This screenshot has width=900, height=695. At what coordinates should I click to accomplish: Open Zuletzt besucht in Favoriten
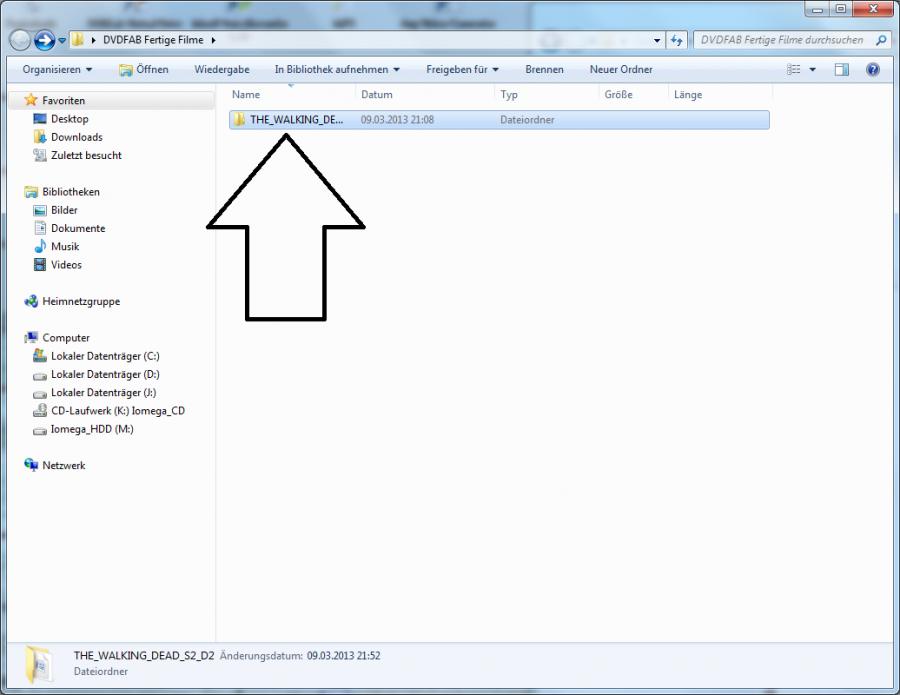pyautogui.click(x=86, y=156)
